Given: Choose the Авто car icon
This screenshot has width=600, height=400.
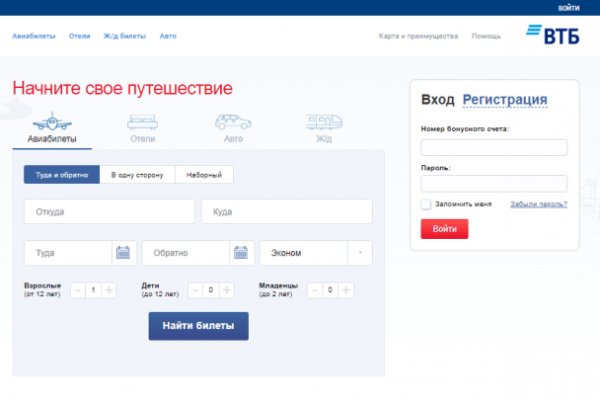Looking at the screenshot, I should (233, 123).
